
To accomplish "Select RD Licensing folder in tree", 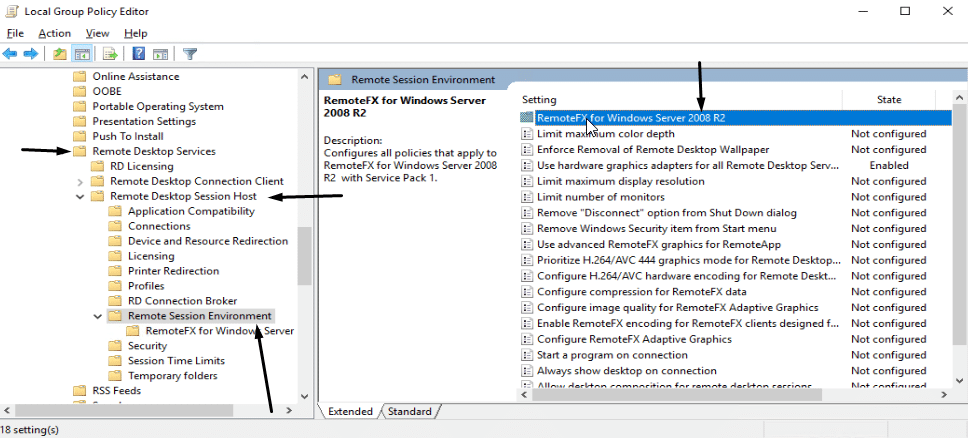I will tap(141, 167).
